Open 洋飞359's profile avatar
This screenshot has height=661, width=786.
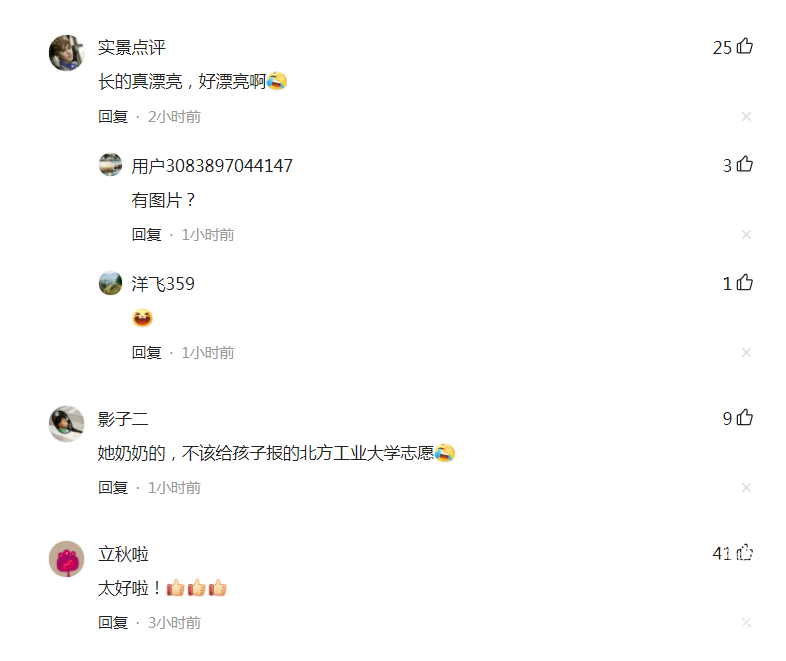click(110, 283)
